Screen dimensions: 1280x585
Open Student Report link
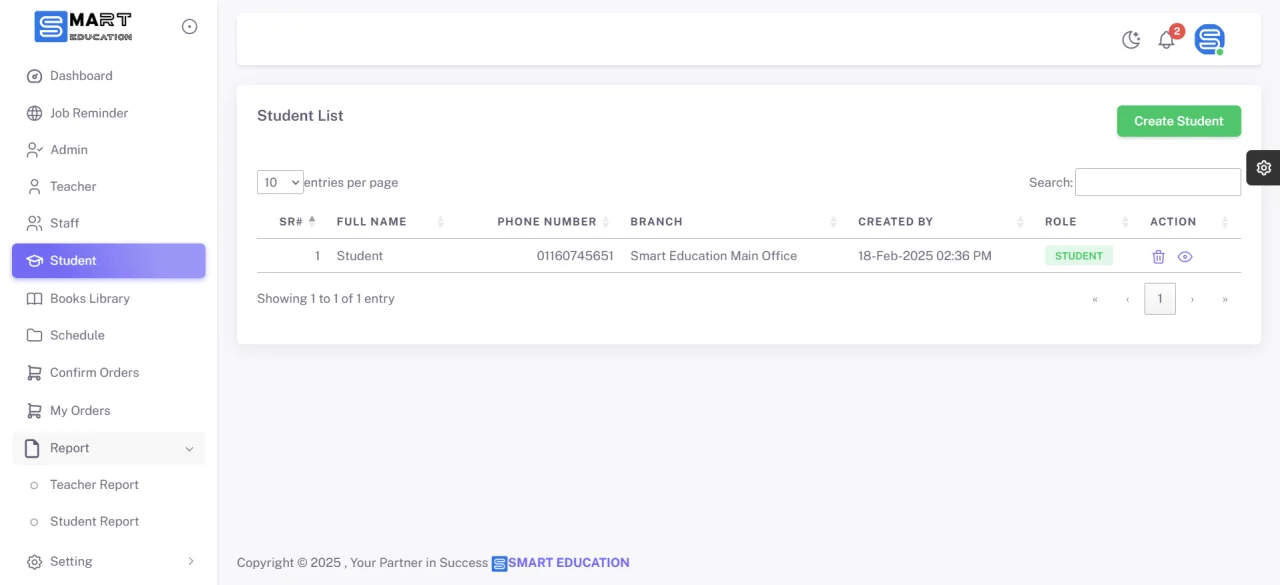pos(94,522)
